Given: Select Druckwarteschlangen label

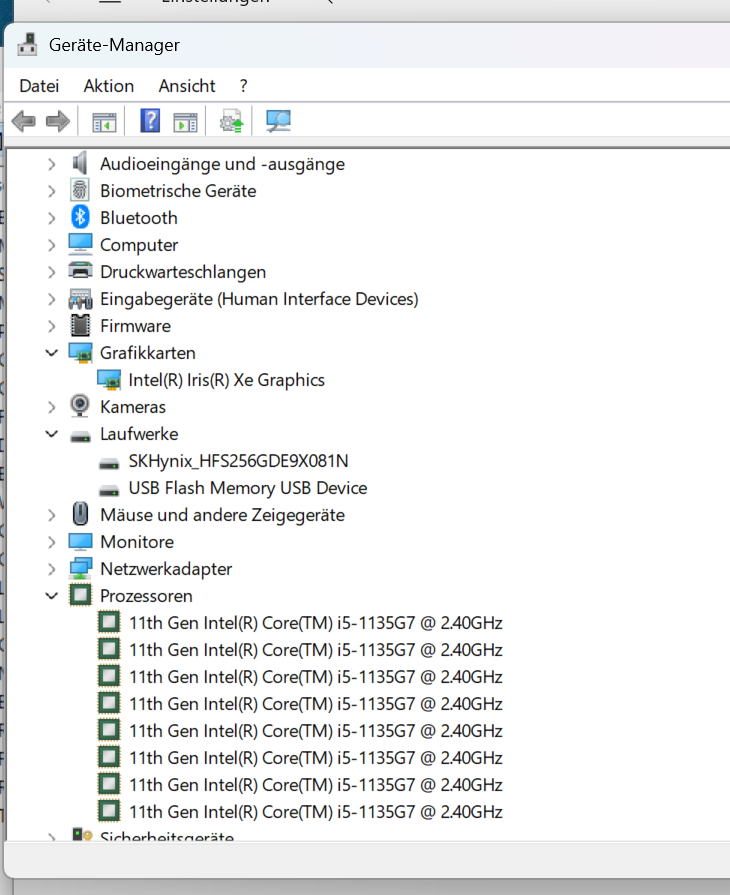Looking at the screenshot, I should 183,272.
